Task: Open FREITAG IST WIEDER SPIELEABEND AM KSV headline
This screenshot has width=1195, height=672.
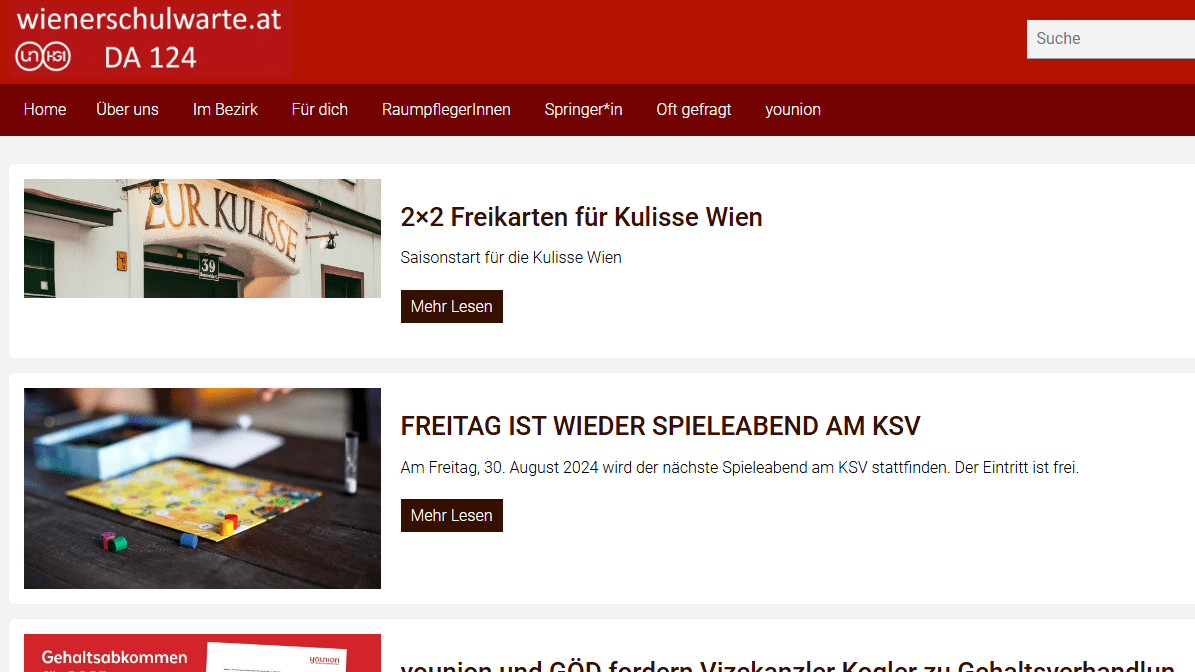Action: point(660,426)
